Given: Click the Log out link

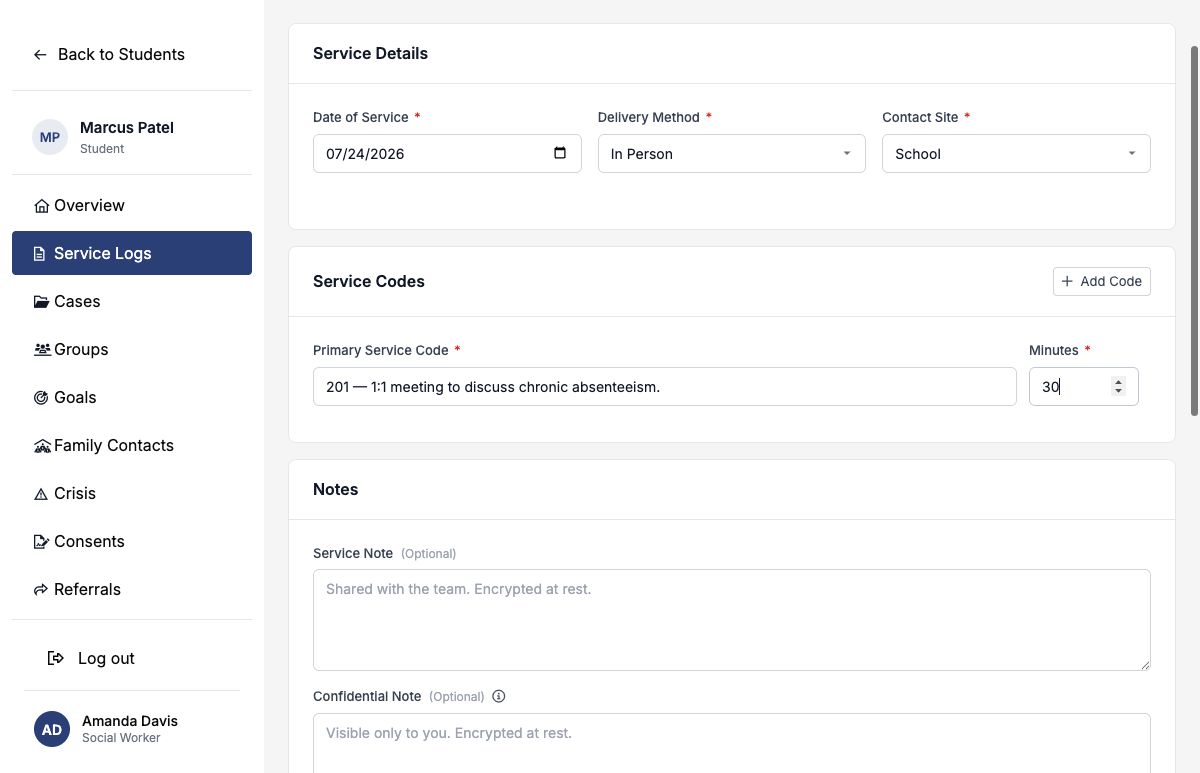Looking at the screenshot, I should tap(91, 658).
